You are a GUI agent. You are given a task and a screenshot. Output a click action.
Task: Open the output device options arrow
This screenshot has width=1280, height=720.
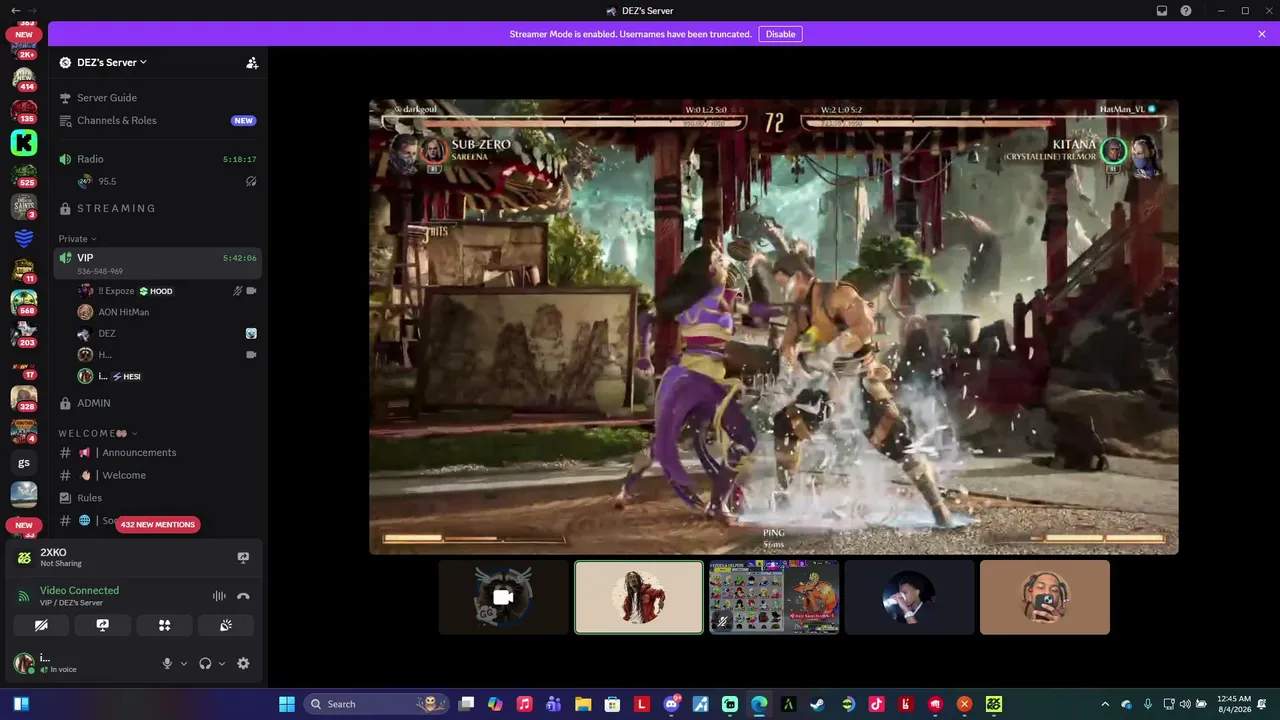click(x=222, y=663)
